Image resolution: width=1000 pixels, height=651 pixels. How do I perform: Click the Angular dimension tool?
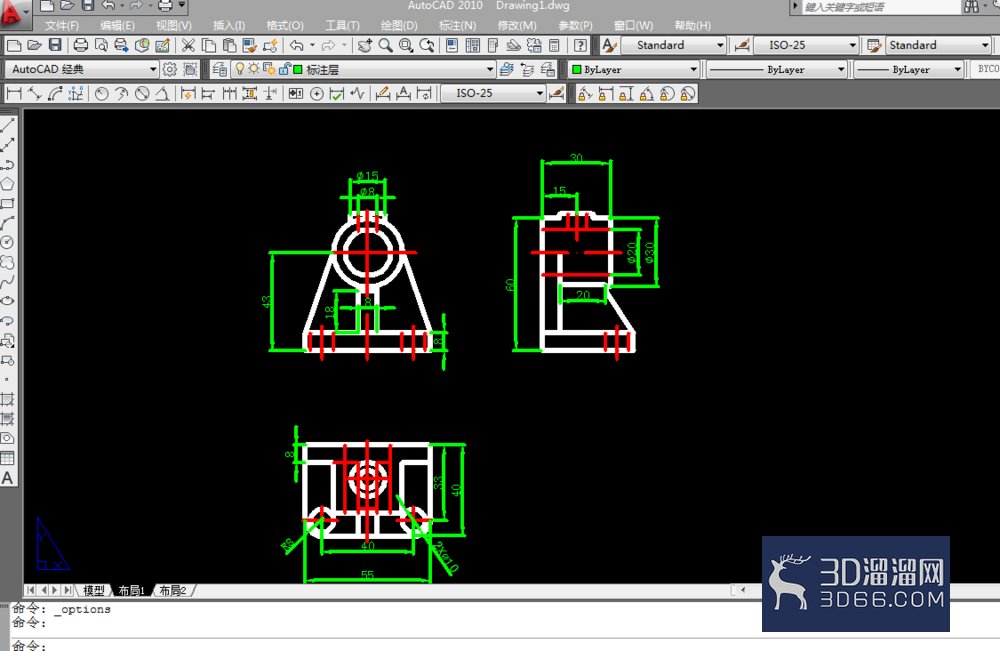pos(163,94)
